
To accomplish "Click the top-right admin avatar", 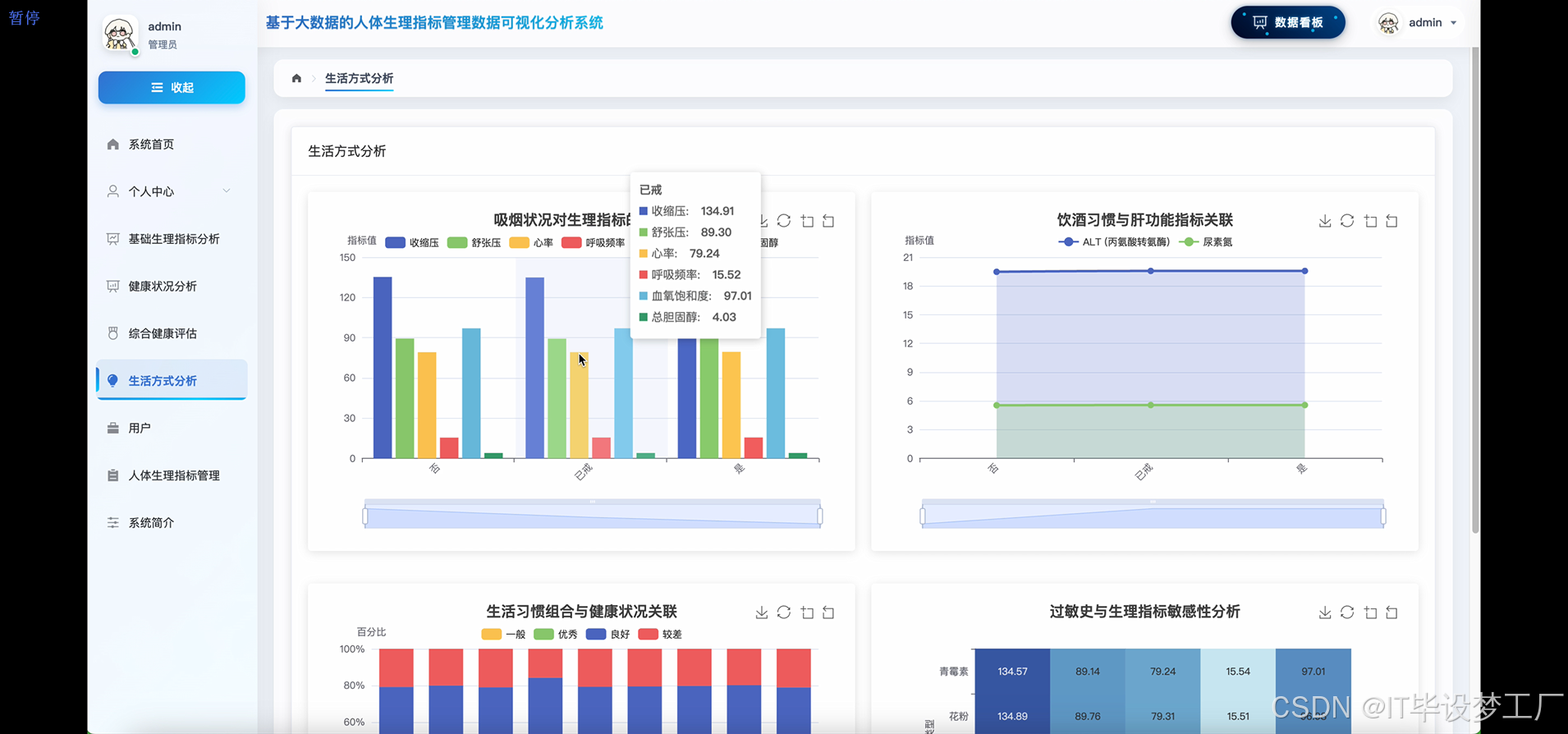I will tap(1388, 23).
